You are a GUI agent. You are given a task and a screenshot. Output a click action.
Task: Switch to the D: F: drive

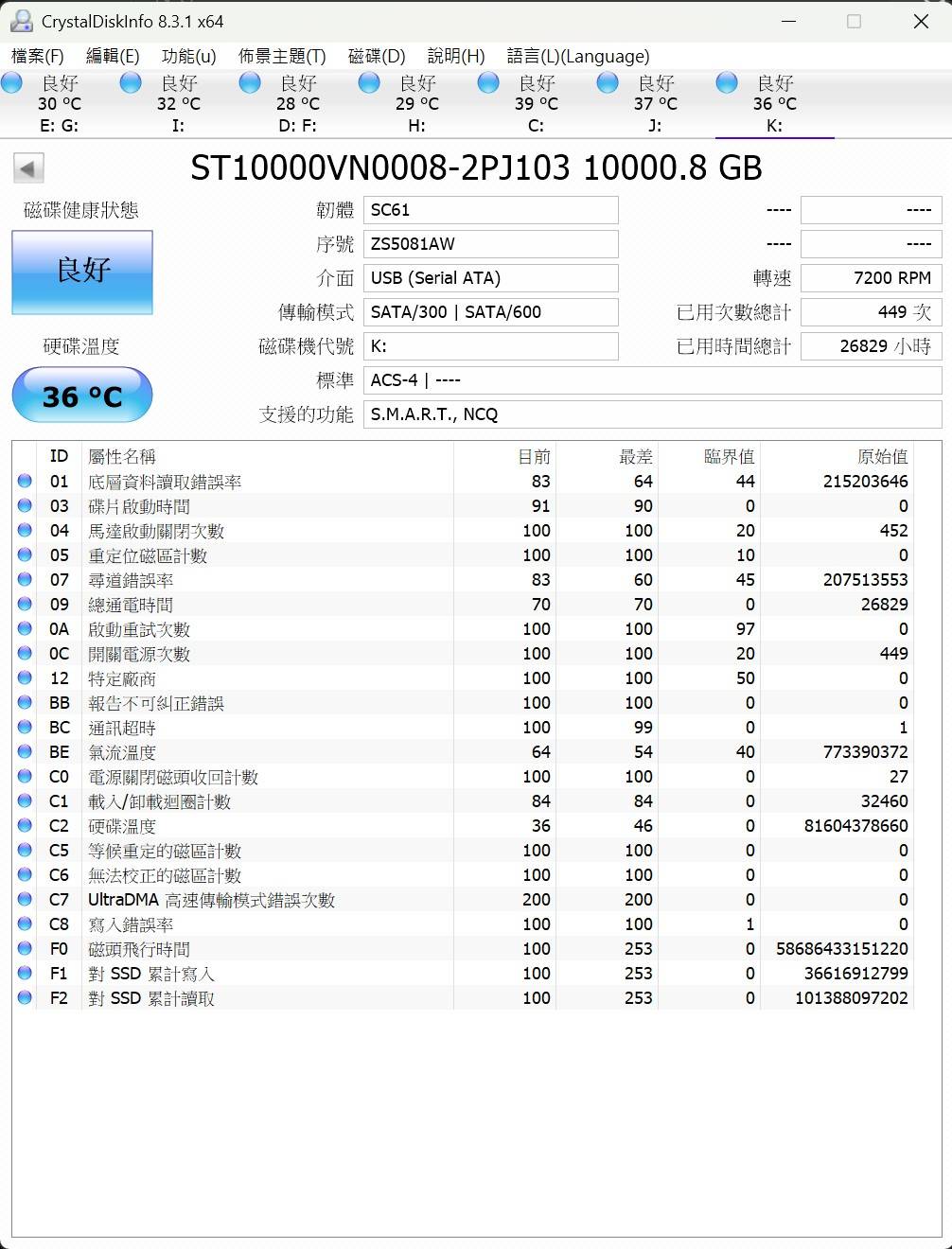pos(297,104)
